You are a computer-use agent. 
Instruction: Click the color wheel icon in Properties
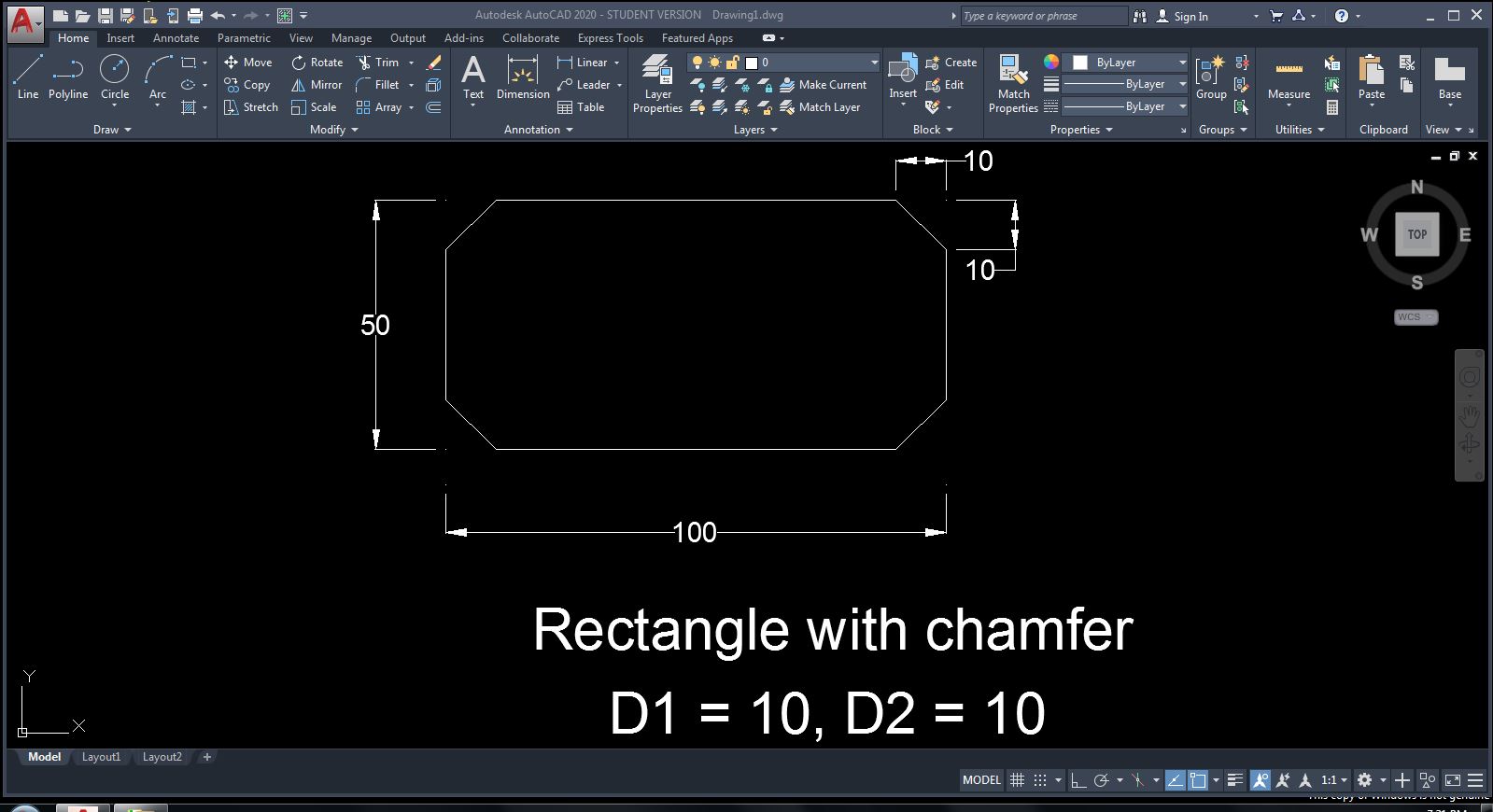[1051, 63]
